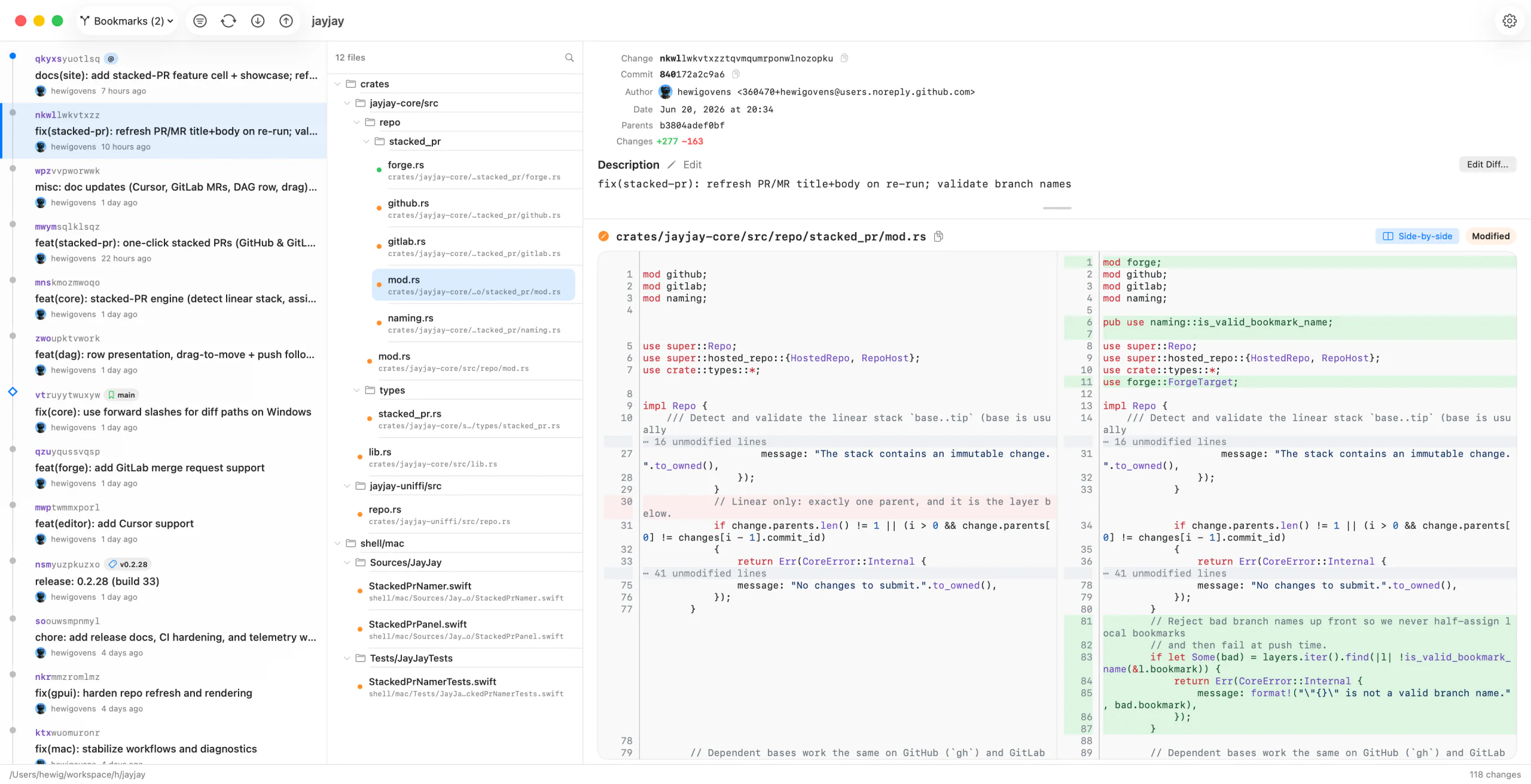
Task: Select forge.rs in file list
Action: 474,170
